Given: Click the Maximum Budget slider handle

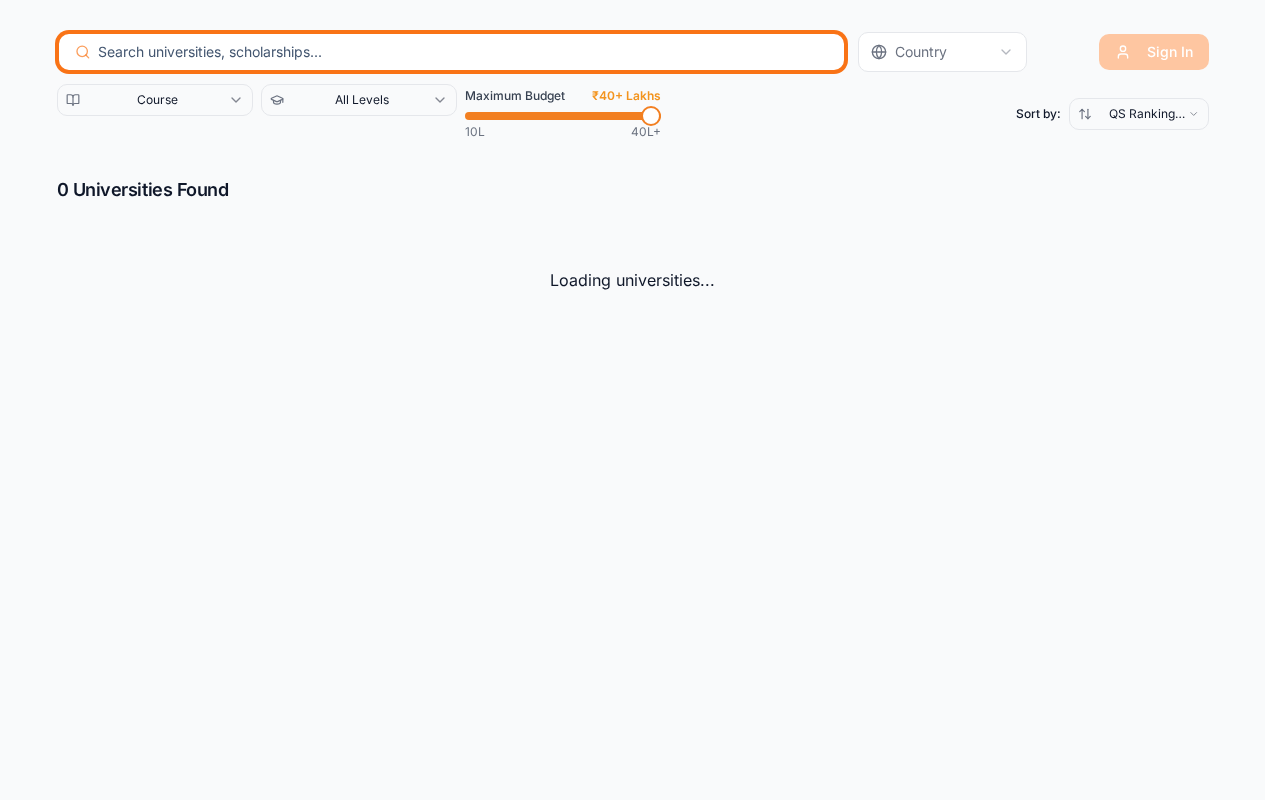Looking at the screenshot, I should [x=651, y=116].
